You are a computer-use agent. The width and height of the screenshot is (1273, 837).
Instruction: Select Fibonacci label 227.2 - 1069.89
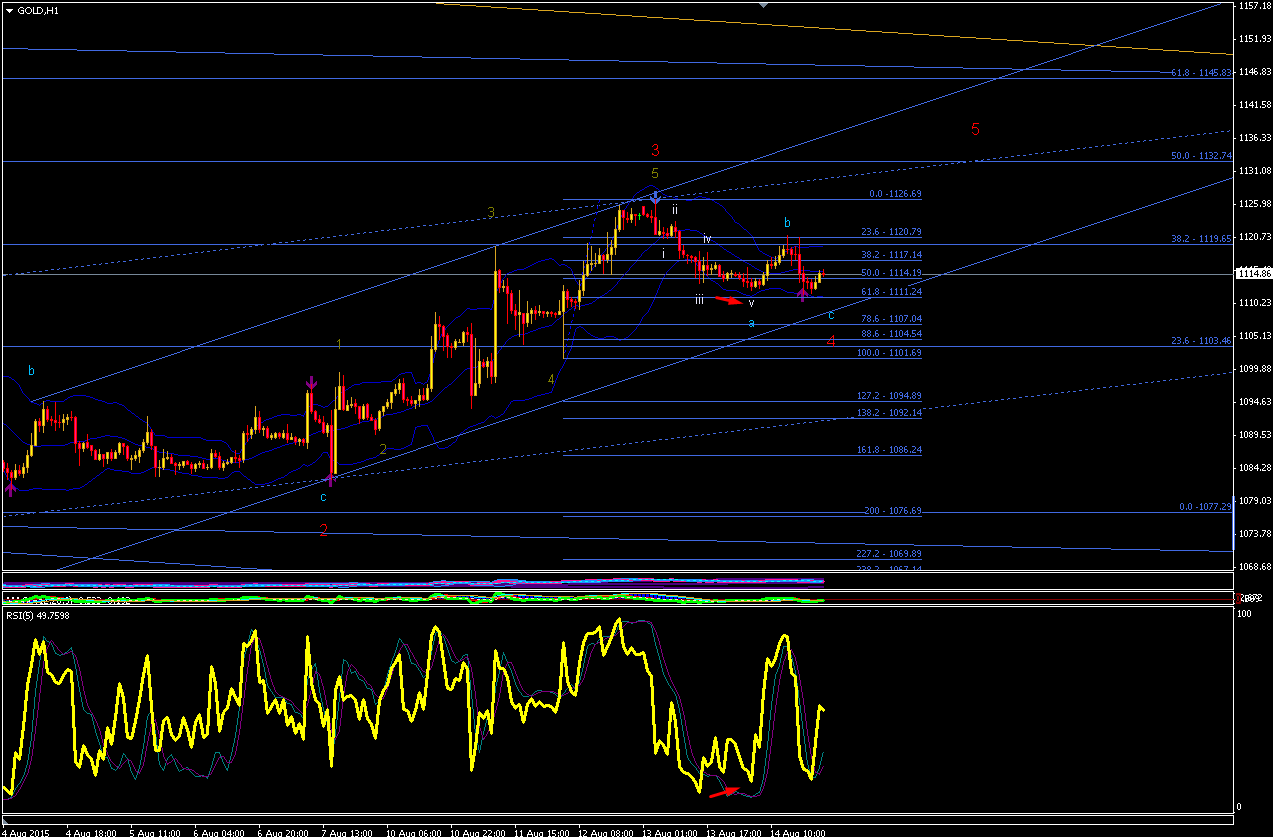(x=890, y=554)
